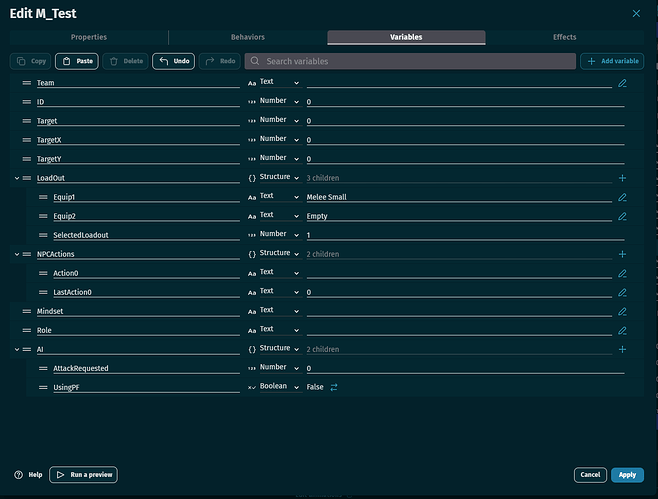The image size is (658, 499).
Task: Undo the last change
Action: (173, 61)
